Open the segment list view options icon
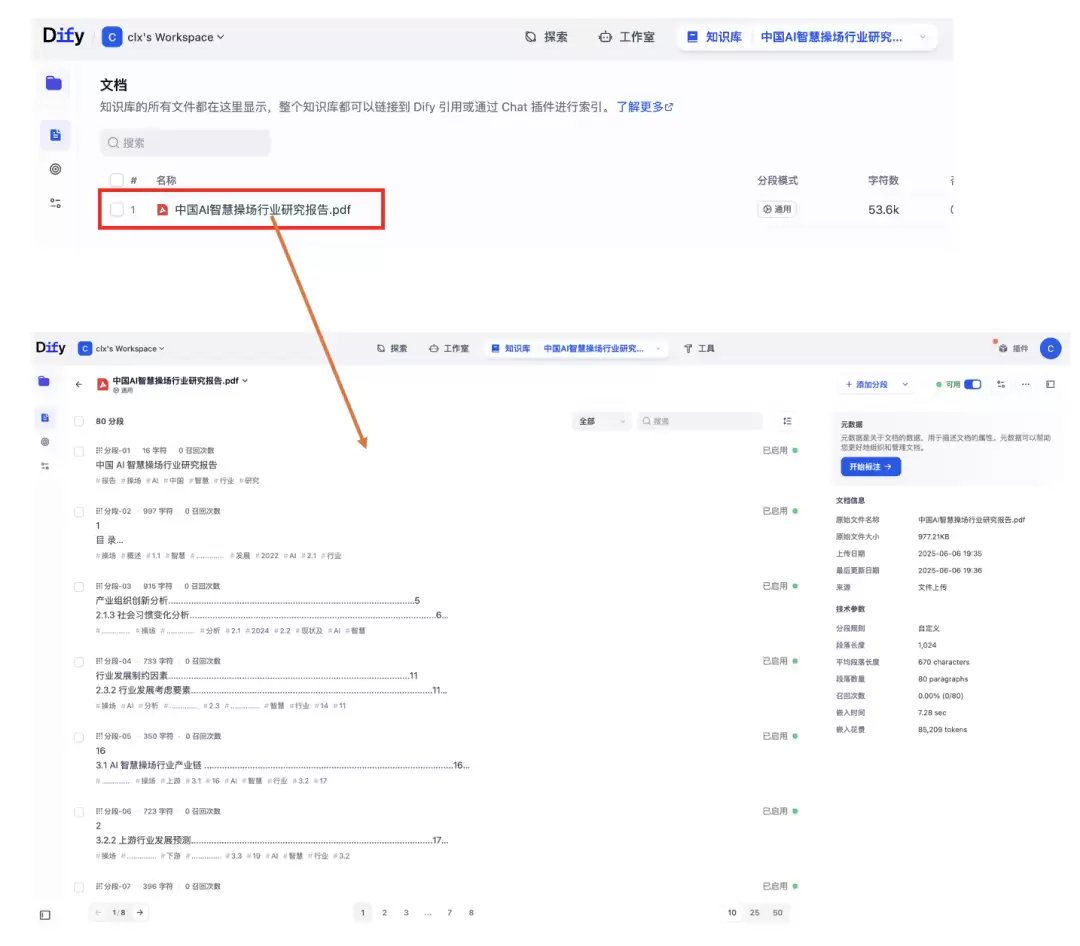Viewport: 1080px width, 946px height. pos(787,421)
